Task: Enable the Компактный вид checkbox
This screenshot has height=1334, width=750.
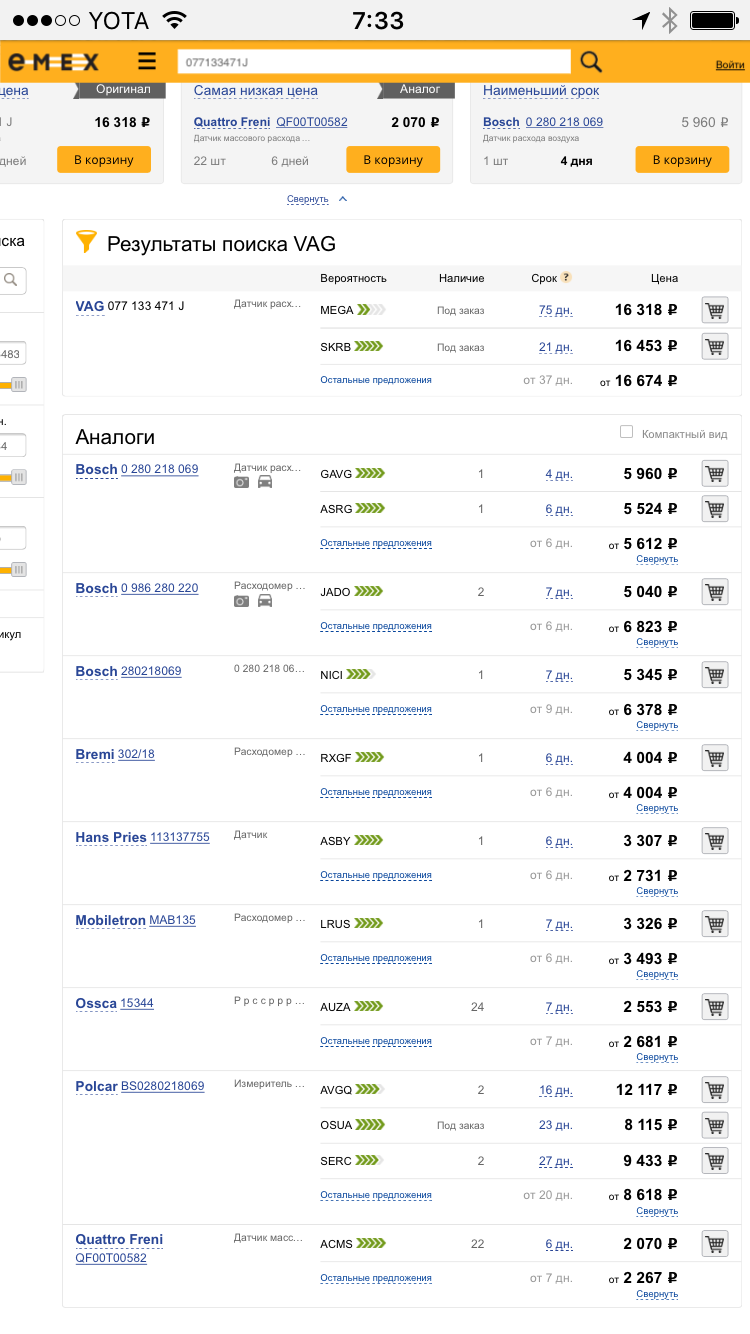Action: click(626, 432)
